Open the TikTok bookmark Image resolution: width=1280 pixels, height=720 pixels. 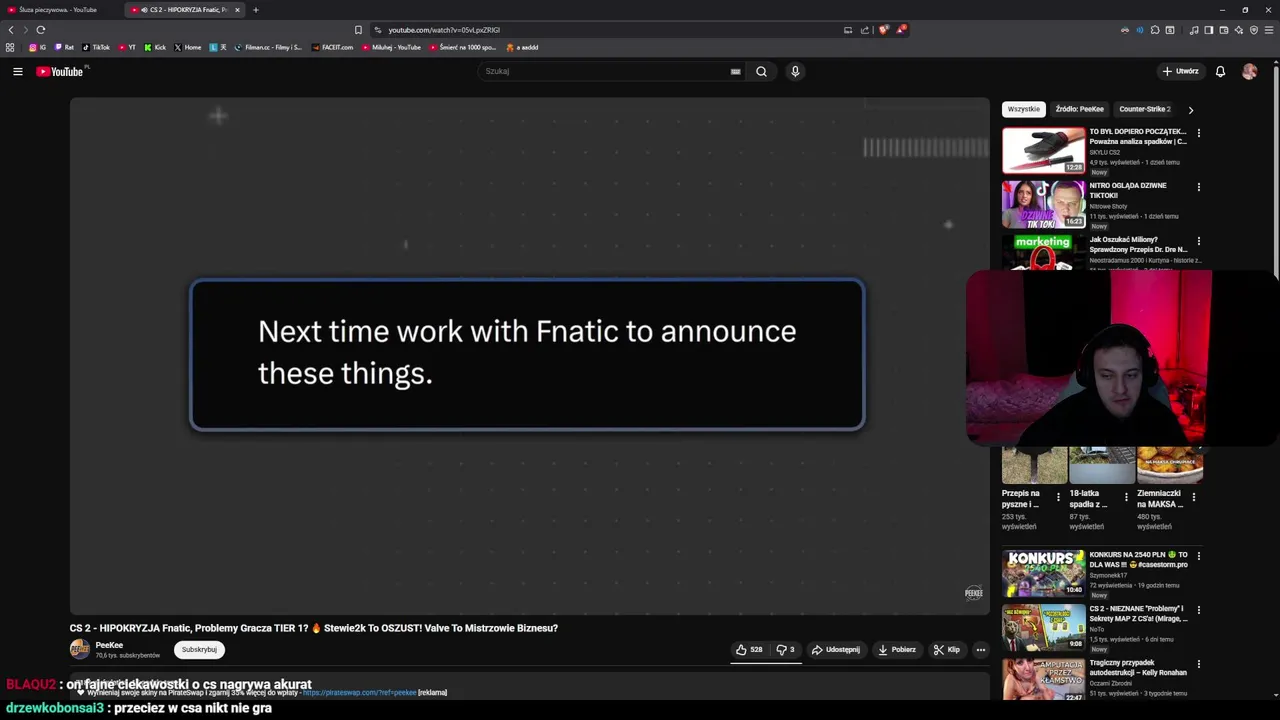tap(96, 47)
